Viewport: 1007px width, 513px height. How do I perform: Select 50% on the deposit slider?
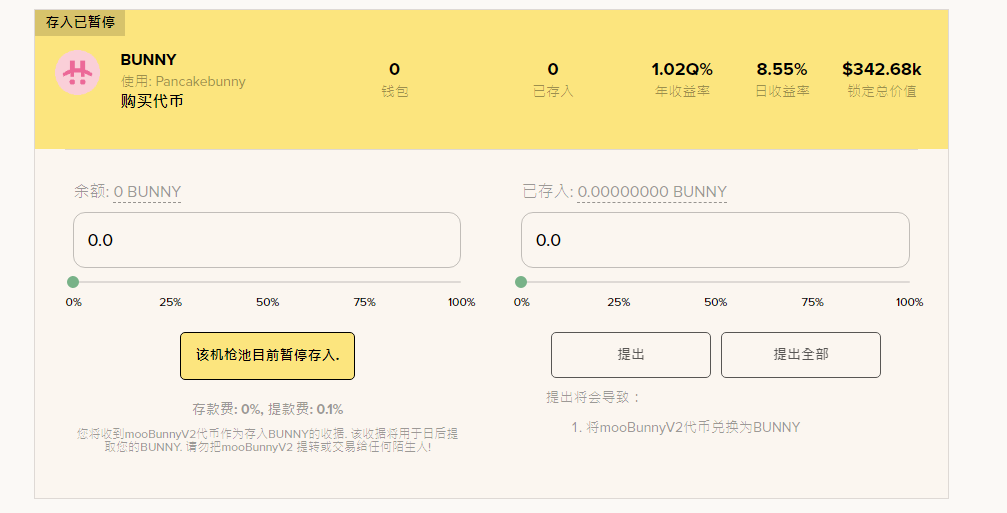pos(267,302)
